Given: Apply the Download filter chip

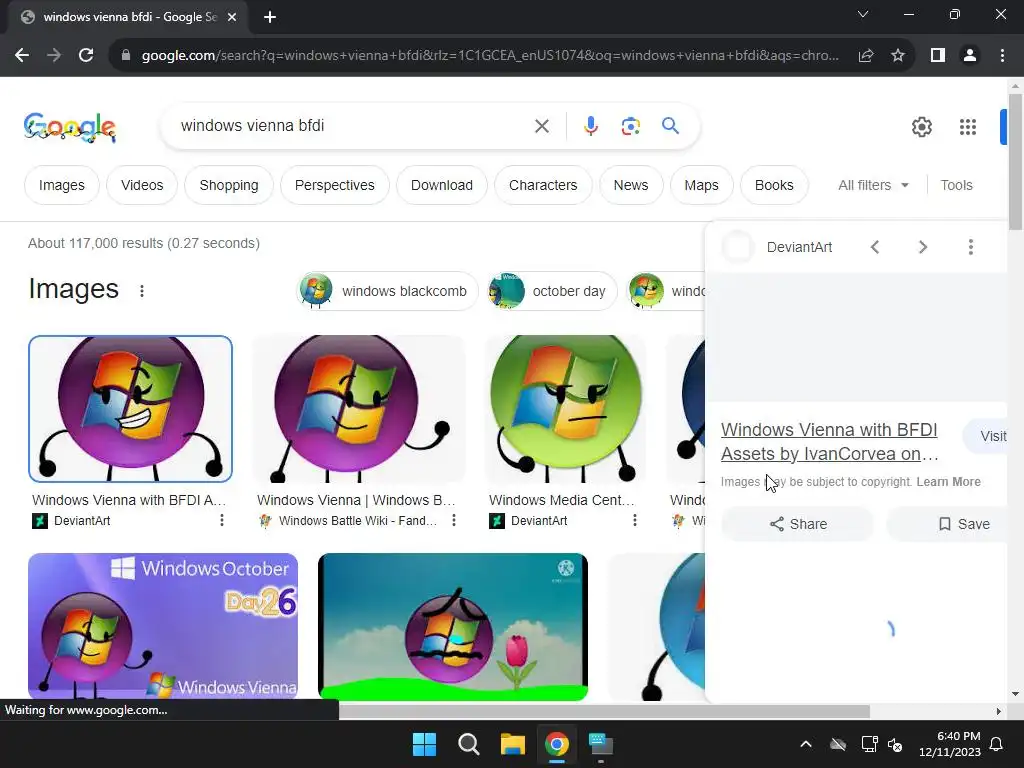Looking at the screenshot, I should (441, 185).
